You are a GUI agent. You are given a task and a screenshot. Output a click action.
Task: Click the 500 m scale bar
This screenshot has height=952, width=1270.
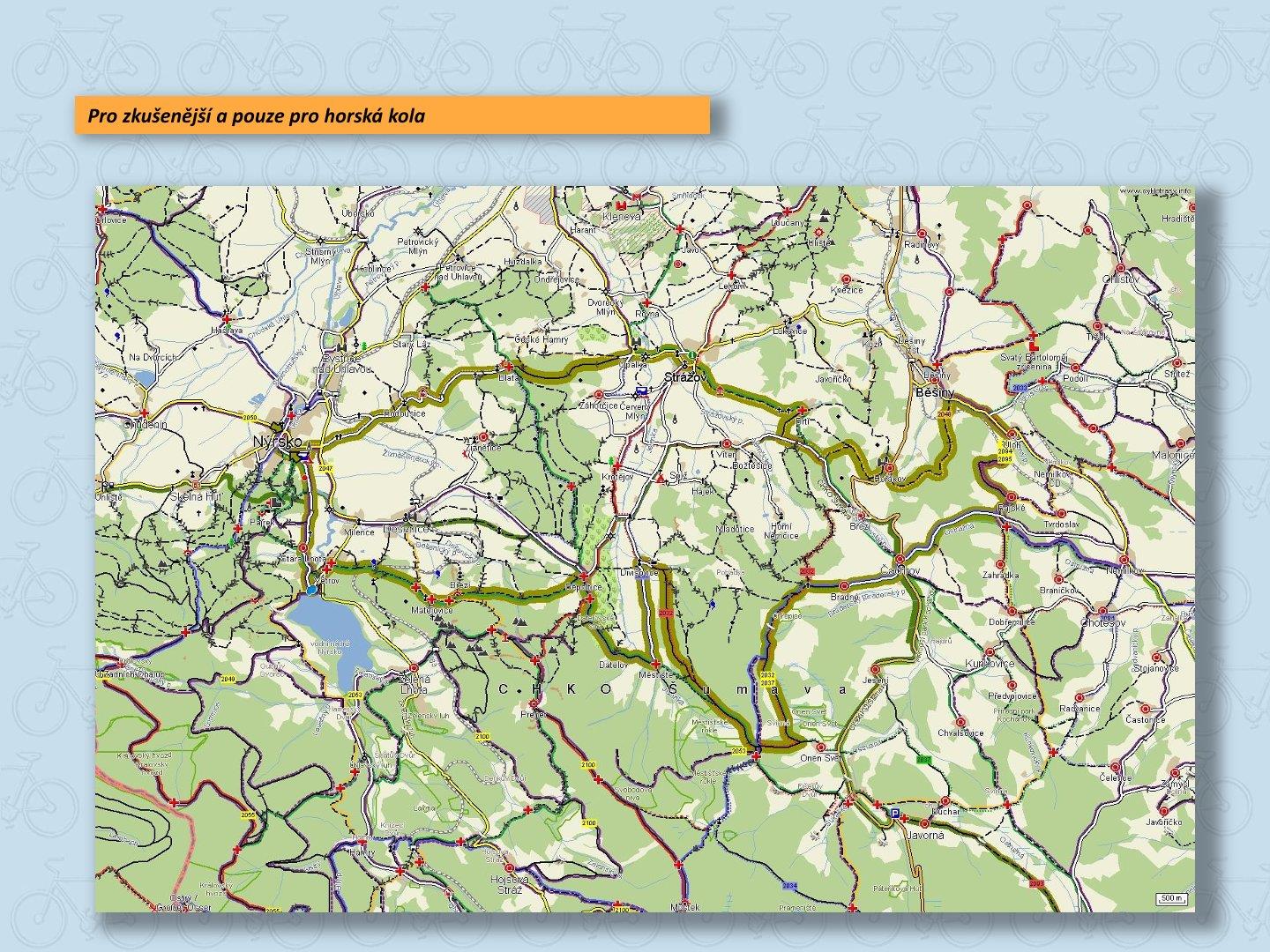coord(1171,898)
